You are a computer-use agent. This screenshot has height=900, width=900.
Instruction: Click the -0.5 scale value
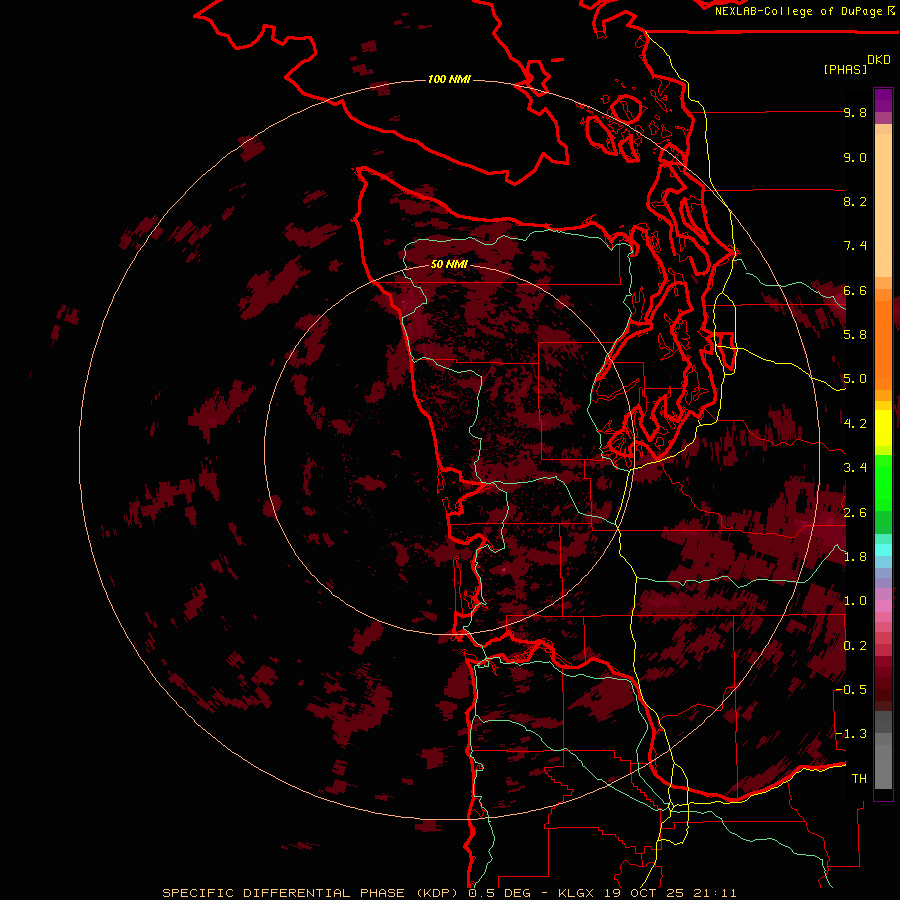point(851,690)
